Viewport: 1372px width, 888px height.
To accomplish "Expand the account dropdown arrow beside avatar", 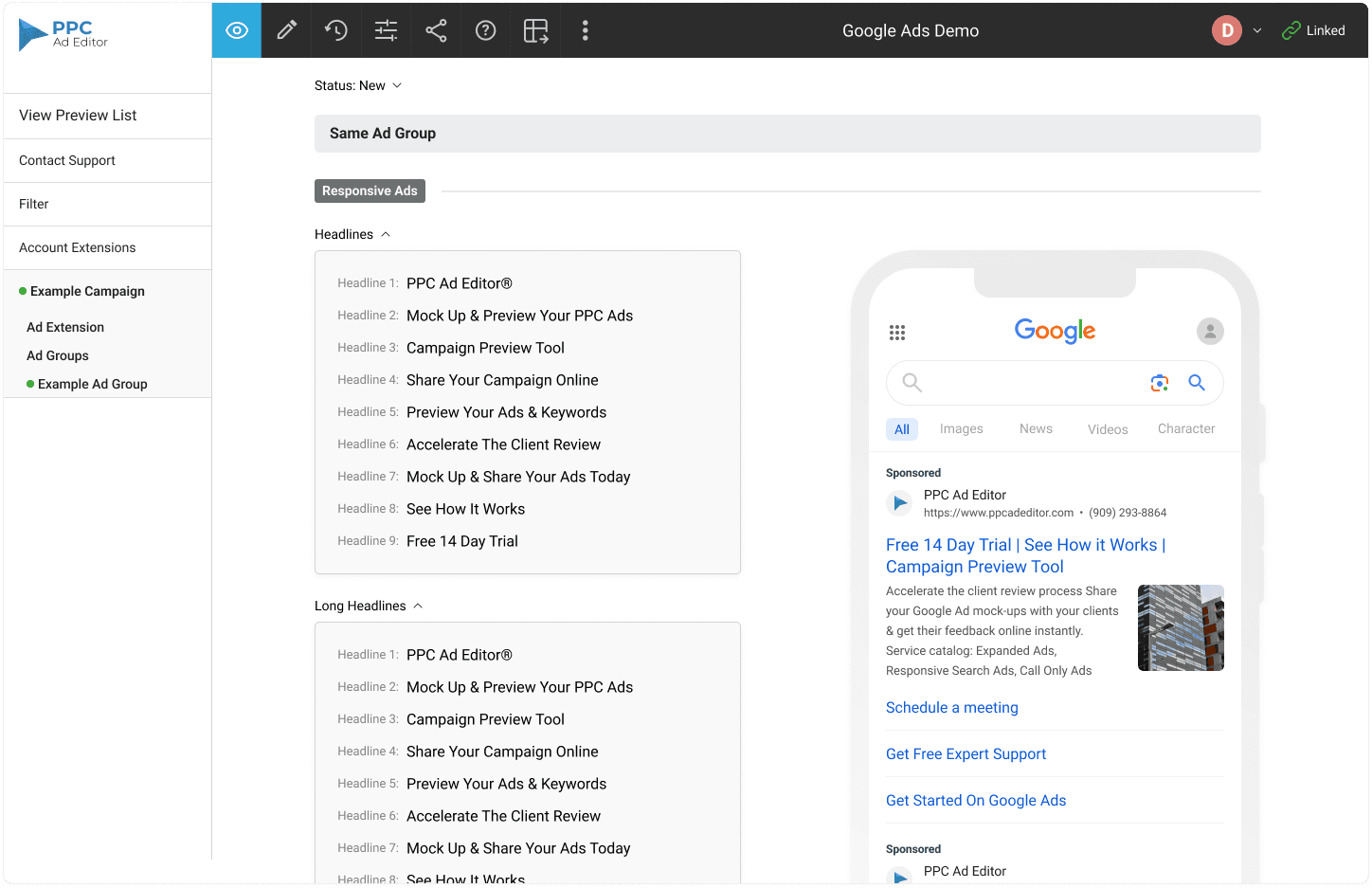I will pyautogui.click(x=1257, y=30).
